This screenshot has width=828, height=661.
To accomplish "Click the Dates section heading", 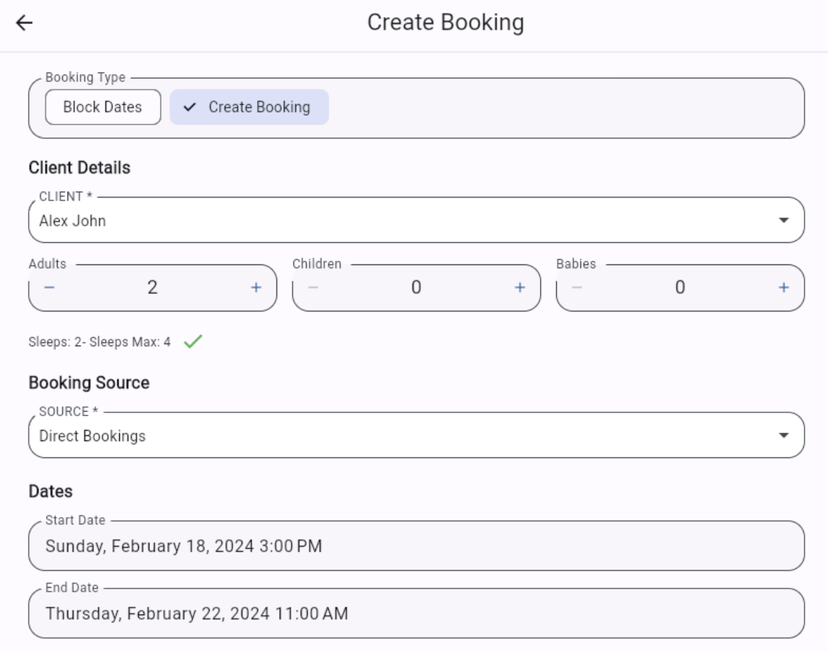I will (x=51, y=492).
